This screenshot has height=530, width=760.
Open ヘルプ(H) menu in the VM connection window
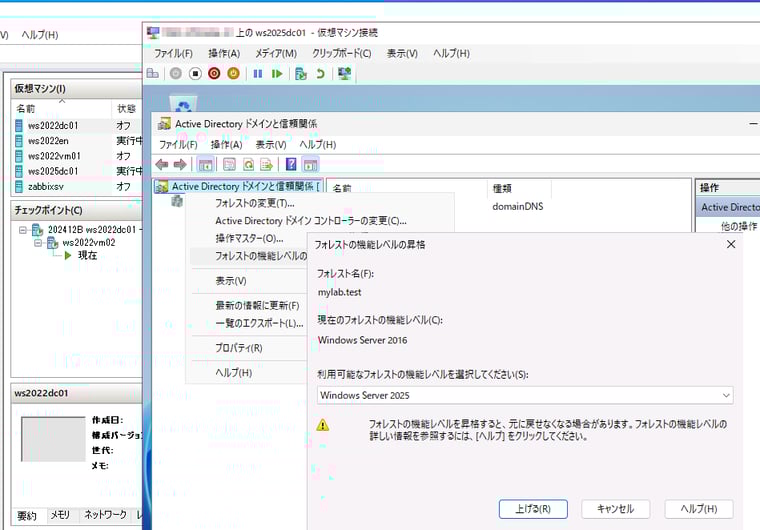(x=451, y=53)
